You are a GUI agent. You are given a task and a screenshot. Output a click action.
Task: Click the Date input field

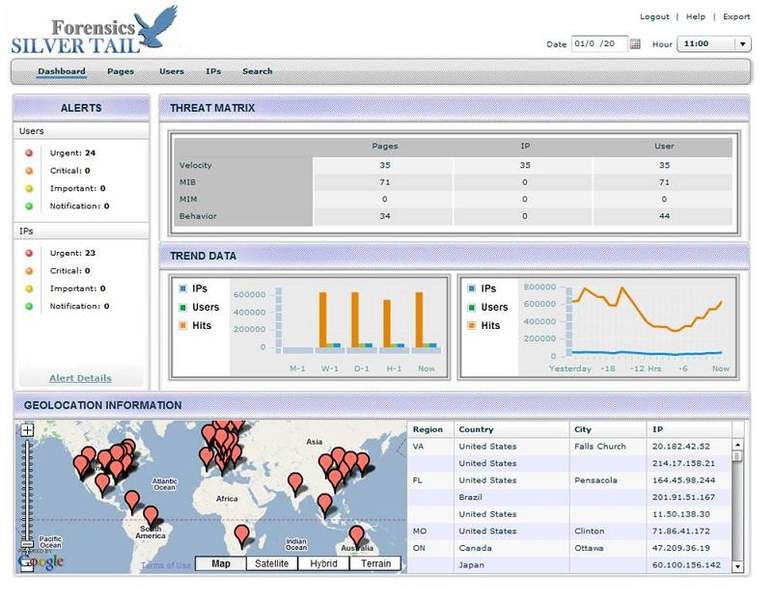click(599, 44)
